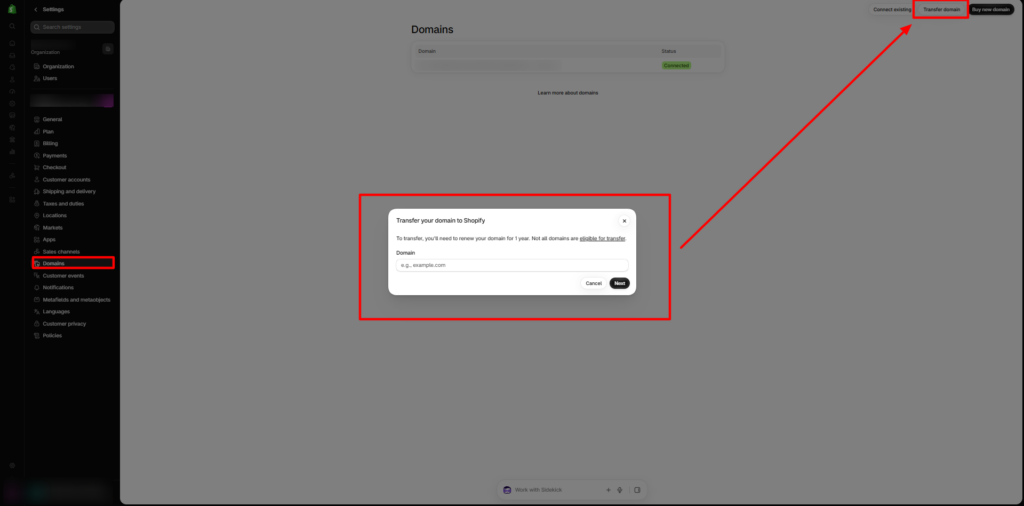Open Checkout settings
This screenshot has width=1024, height=506.
(54, 167)
